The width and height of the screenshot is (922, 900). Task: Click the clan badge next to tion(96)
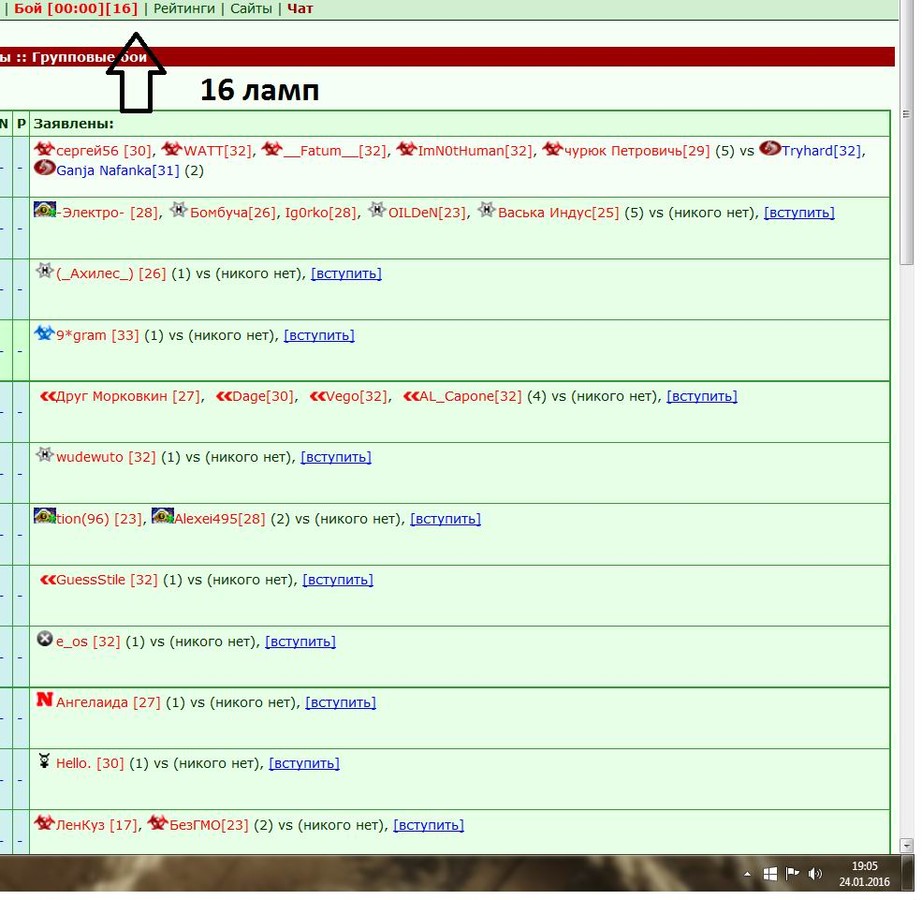45,516
